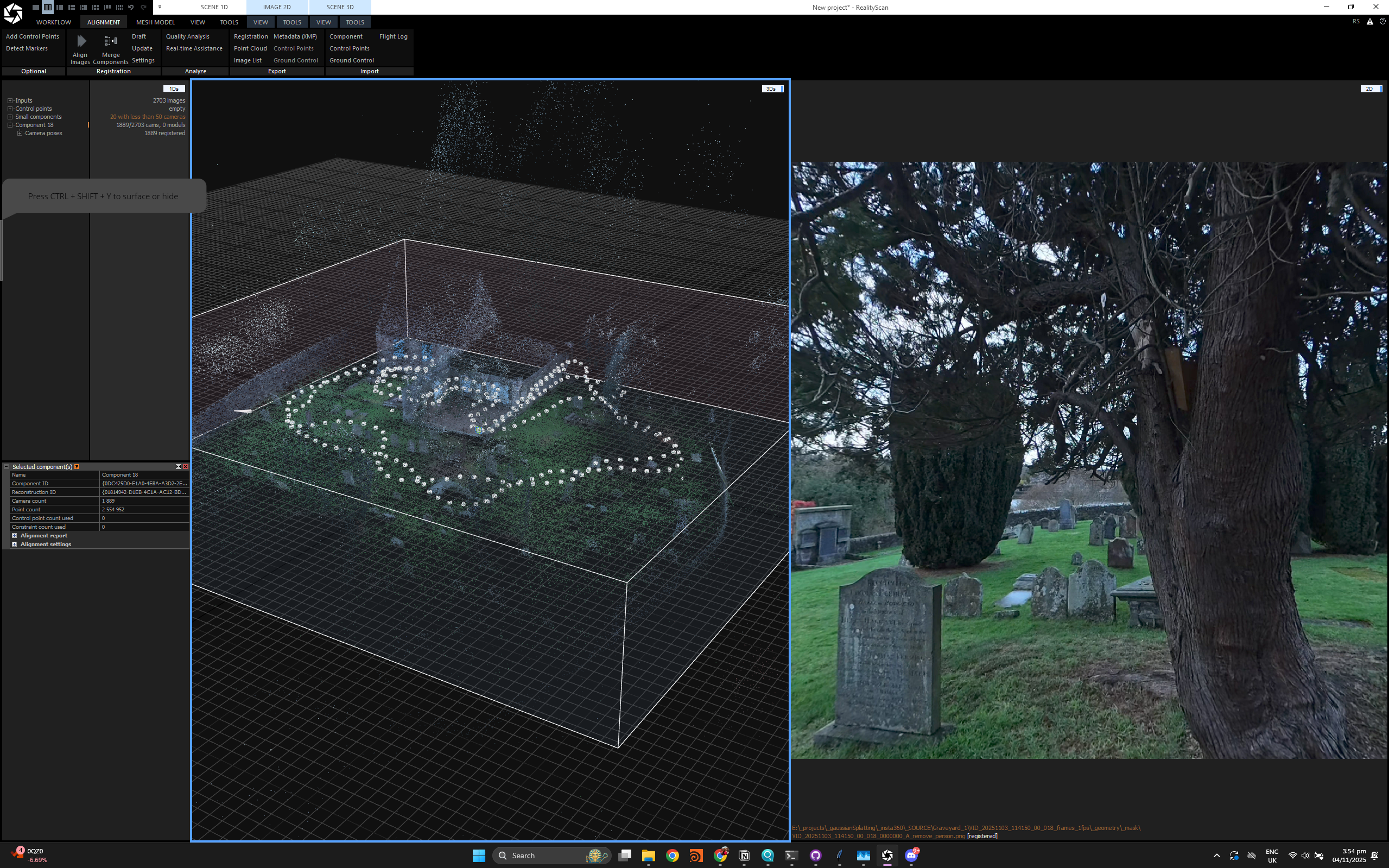Screen dimensions: 1389x868
Task: Click the Align Images icon
Action: [x=80, y=42]
